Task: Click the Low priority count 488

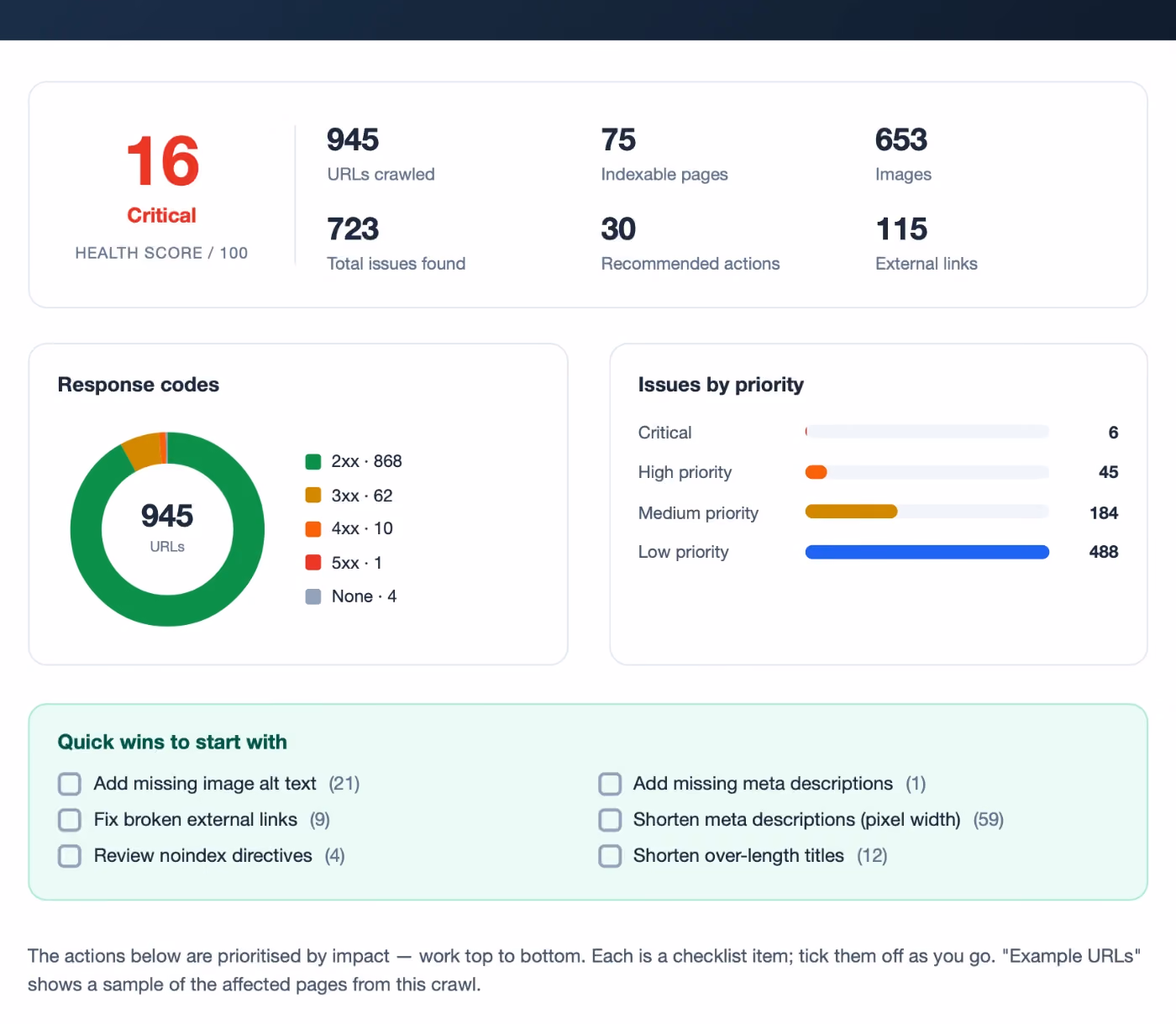Action: (1104, 552)
